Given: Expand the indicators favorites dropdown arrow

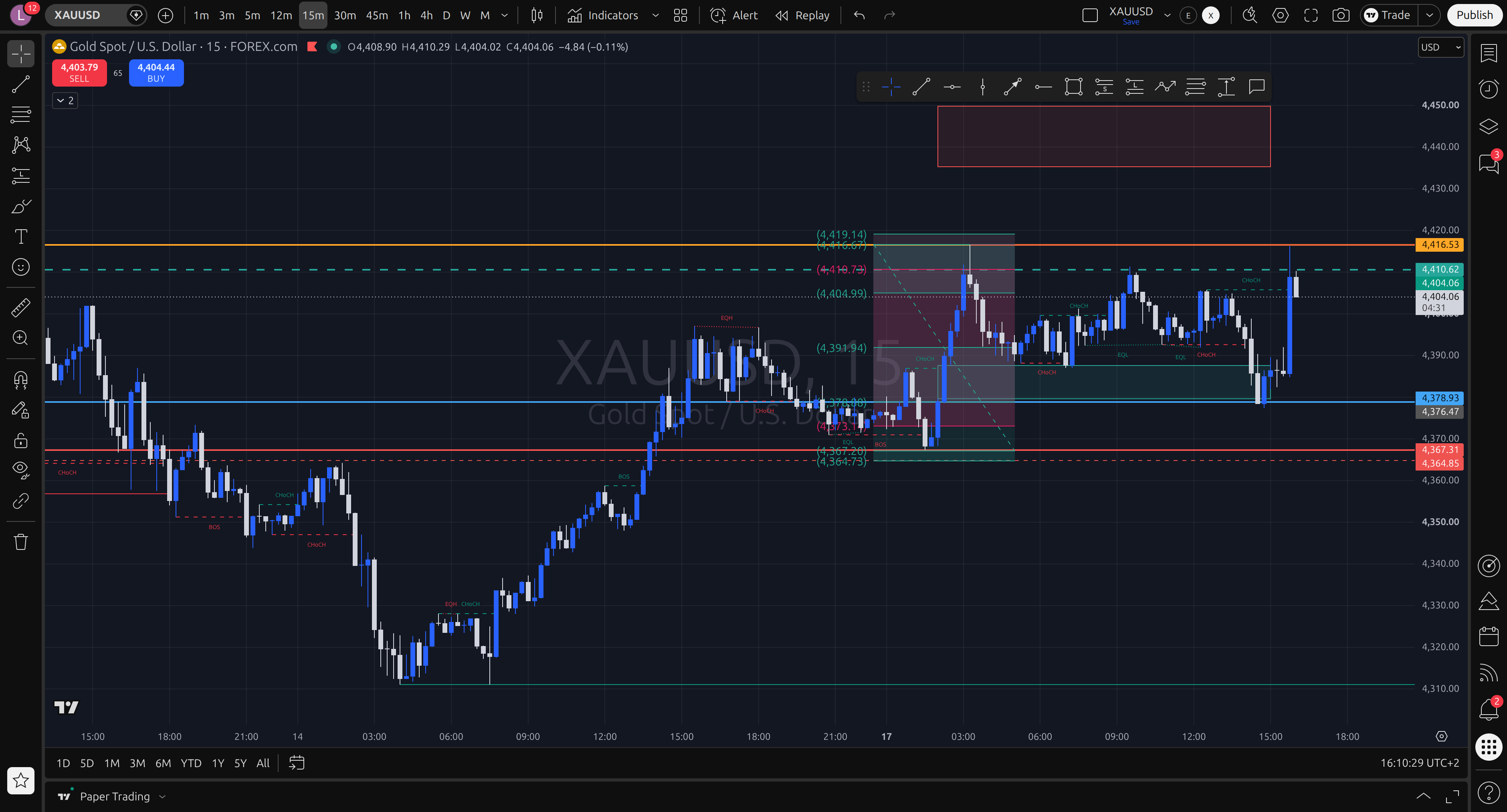Looking at the screenshot, I should pyautogui.click(x=655, y=15).
